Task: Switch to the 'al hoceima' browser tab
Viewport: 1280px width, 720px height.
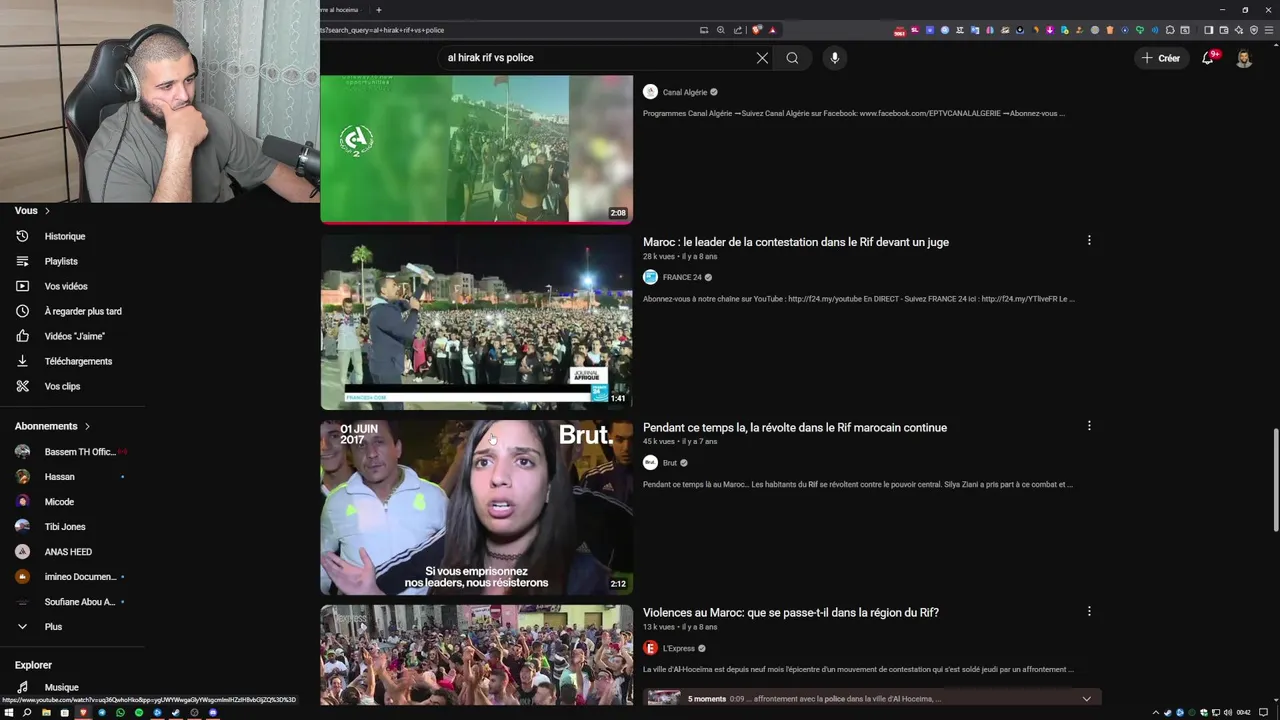Action: 340,10
